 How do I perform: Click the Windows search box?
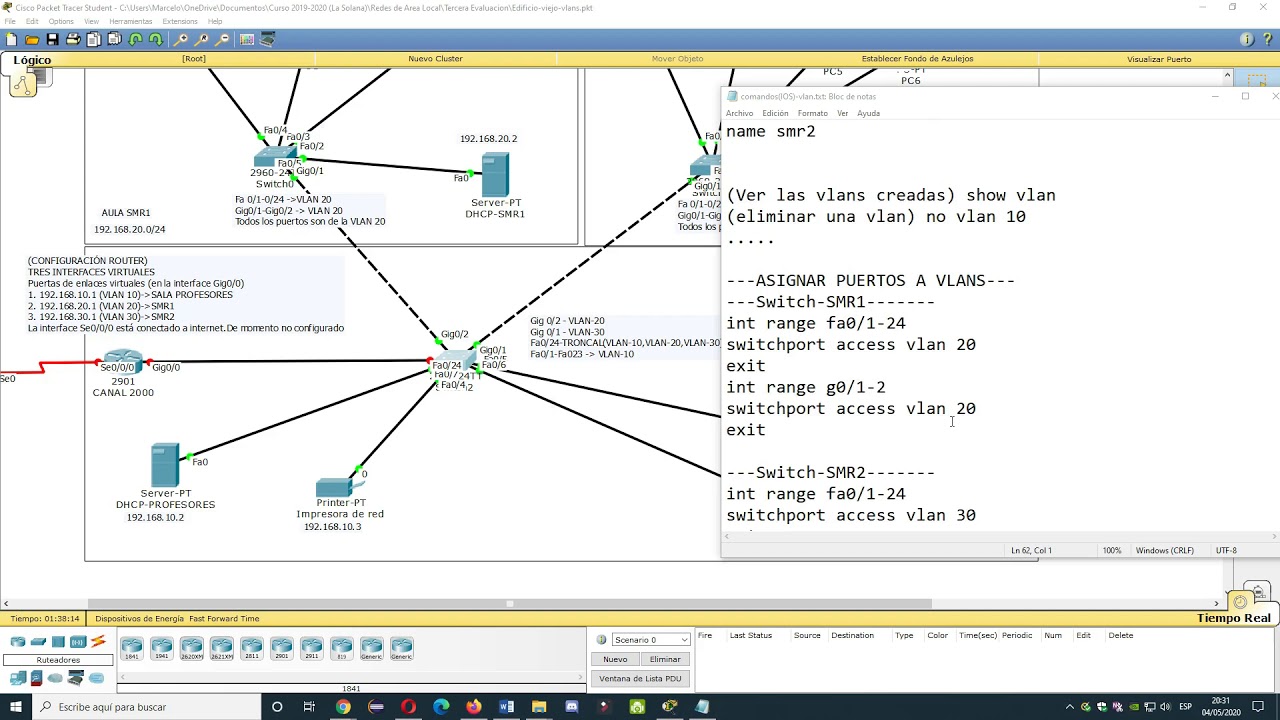pyautogui.click(x=146, y=707)
